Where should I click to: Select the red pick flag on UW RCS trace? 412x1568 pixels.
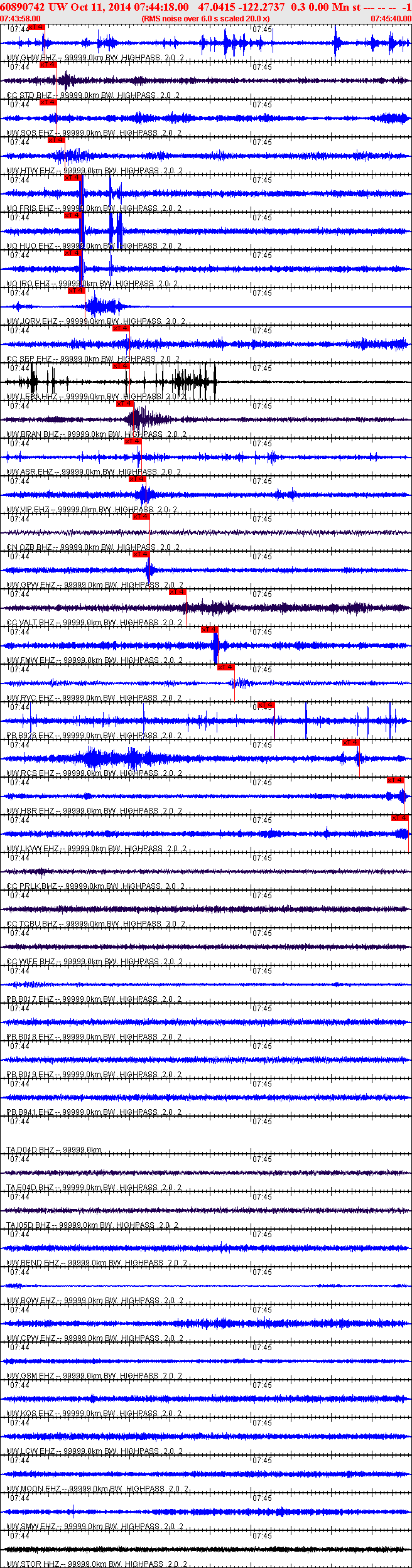[350, 743]
